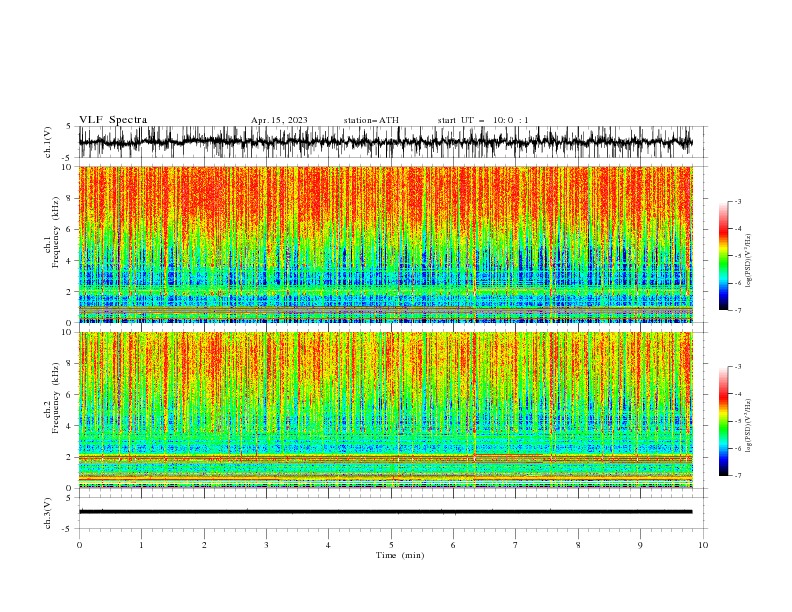Click the lower PSD color scale bar

click(x=724, y=421)
